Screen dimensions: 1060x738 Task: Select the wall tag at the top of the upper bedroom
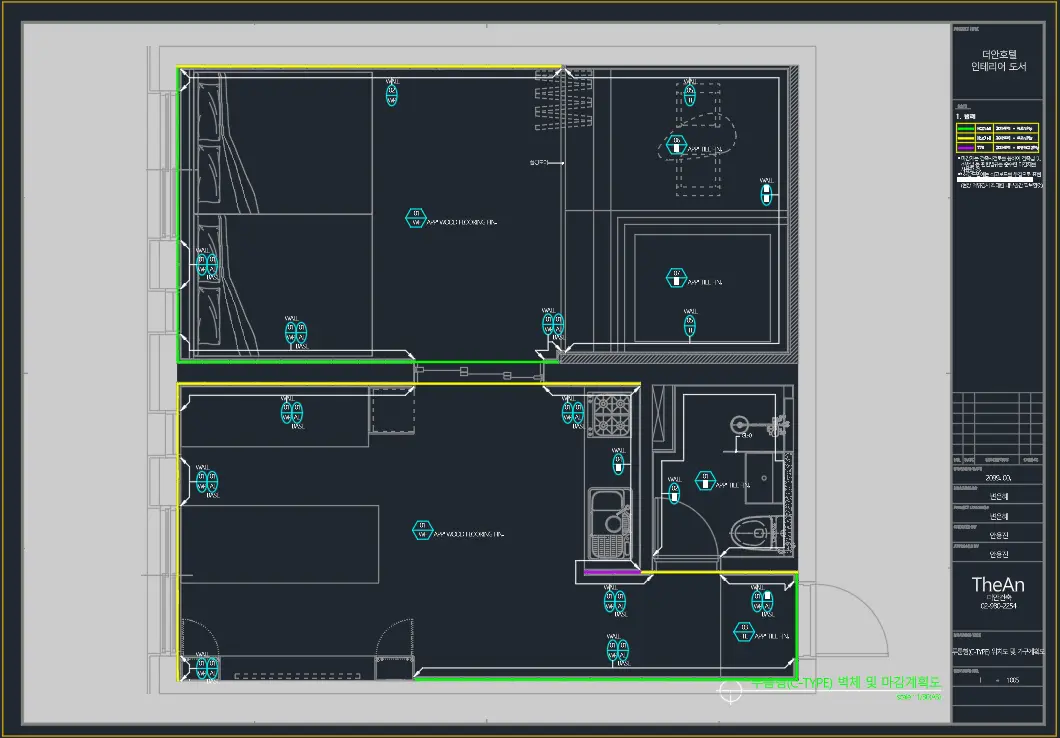coord(391,95)
